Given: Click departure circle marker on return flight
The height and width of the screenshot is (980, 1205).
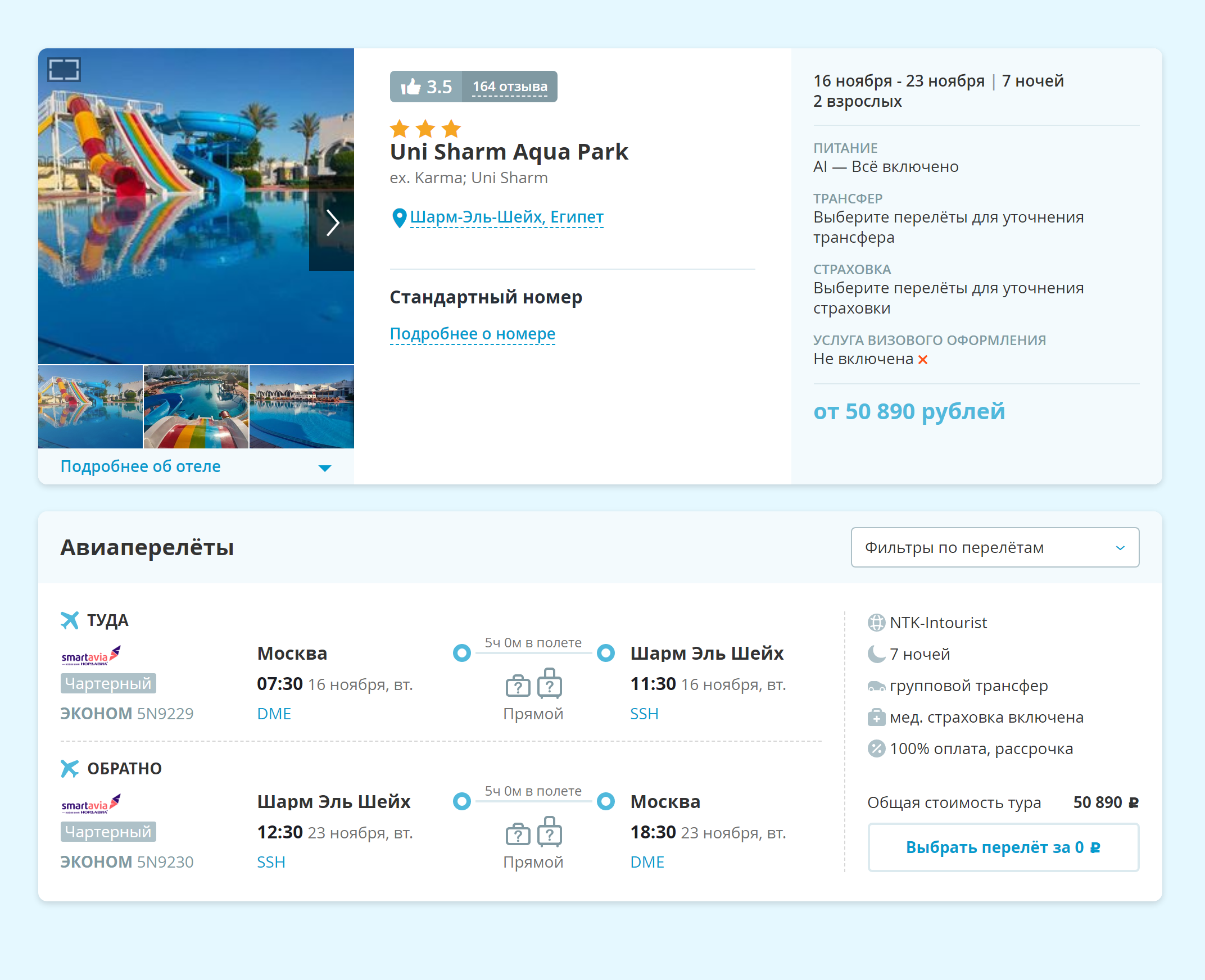Looking at the screenshot, I should 462,802.
